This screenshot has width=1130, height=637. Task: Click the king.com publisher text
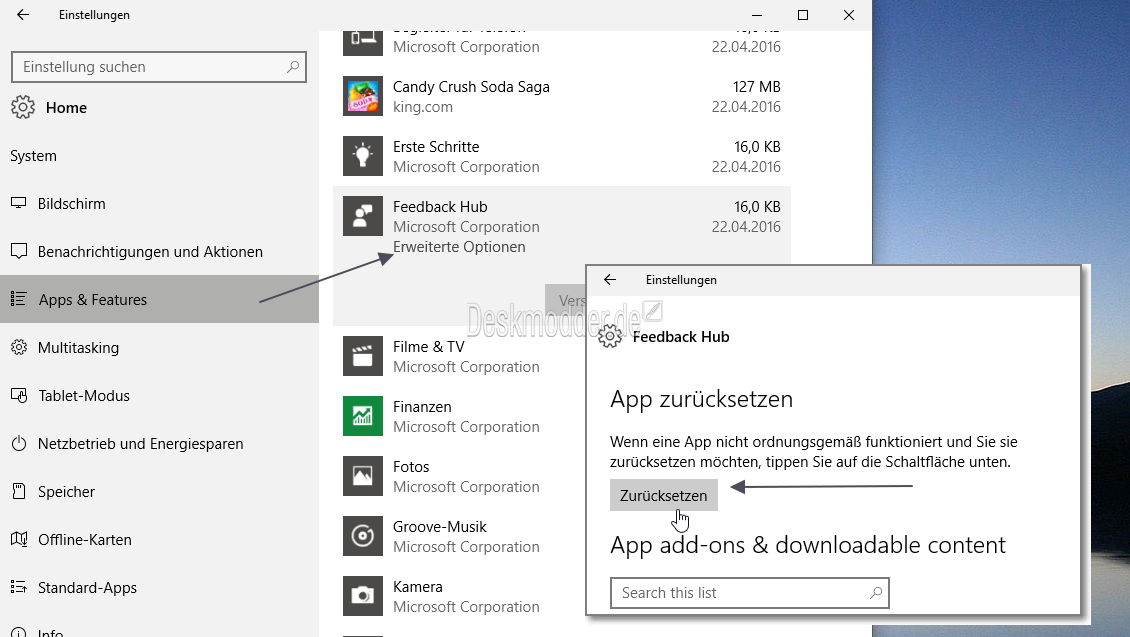[x=423, y=107]
